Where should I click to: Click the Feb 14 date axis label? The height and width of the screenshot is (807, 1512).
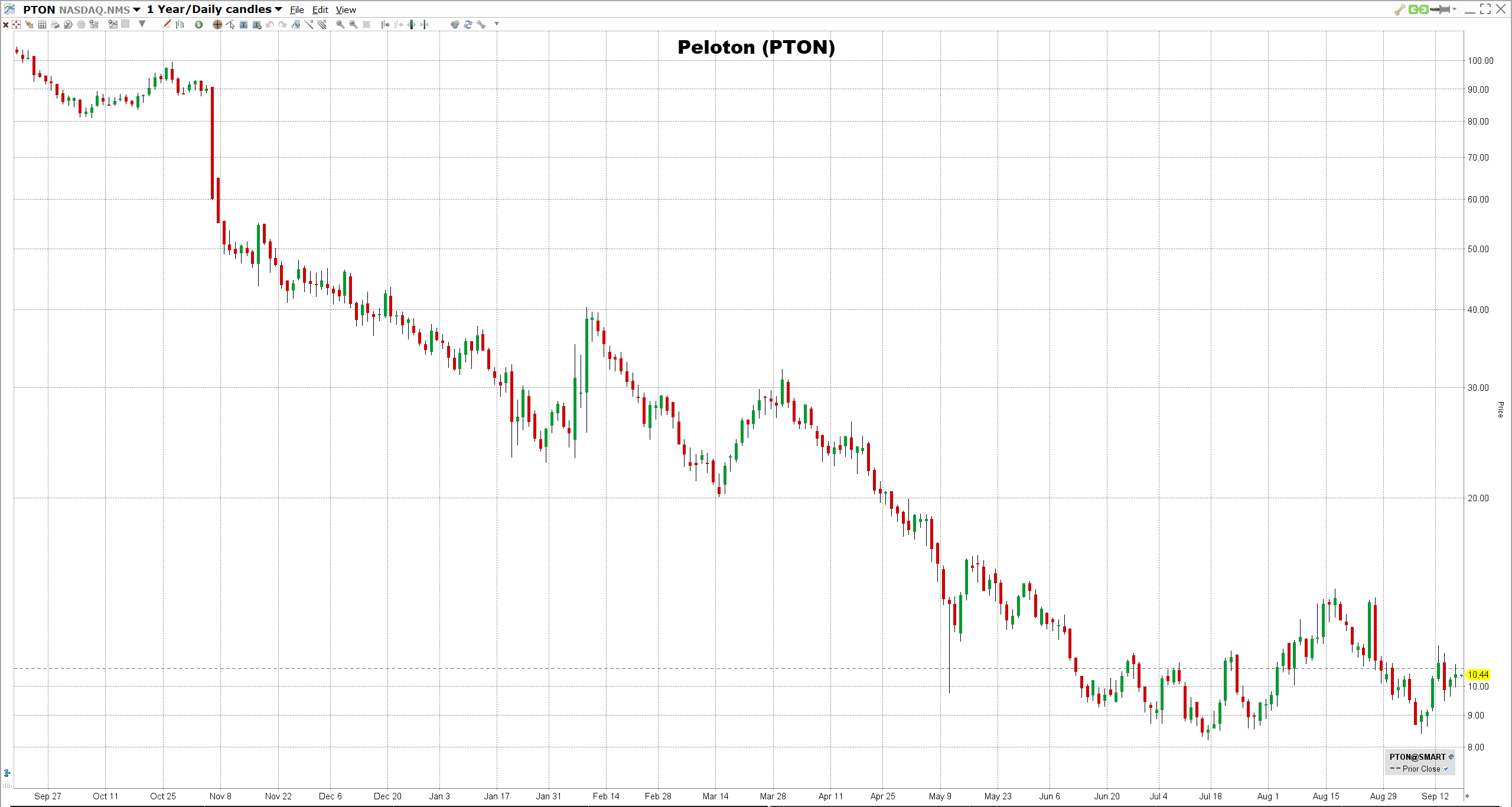click(606, 796)
